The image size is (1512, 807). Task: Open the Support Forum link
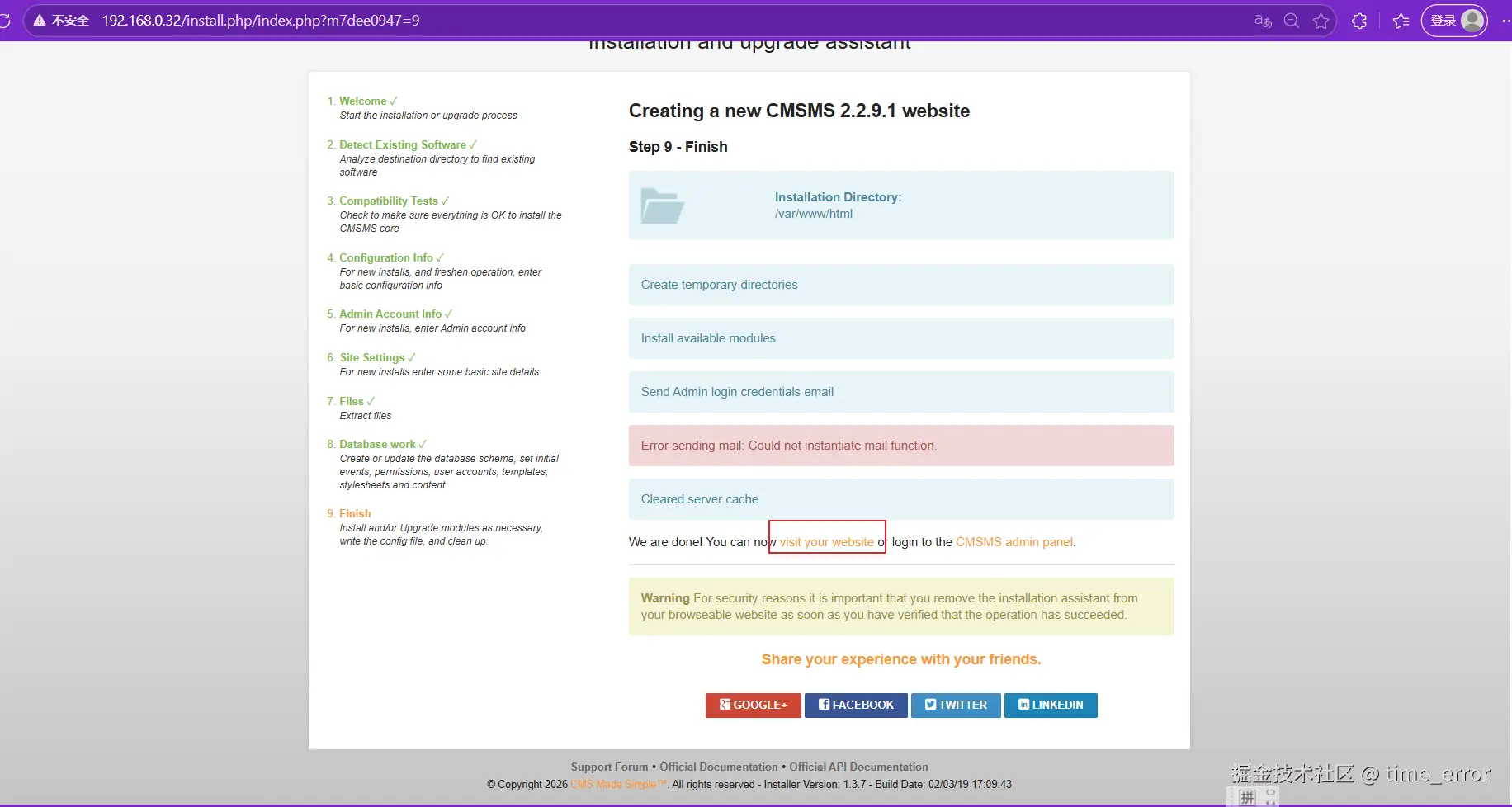pos(609,767)
